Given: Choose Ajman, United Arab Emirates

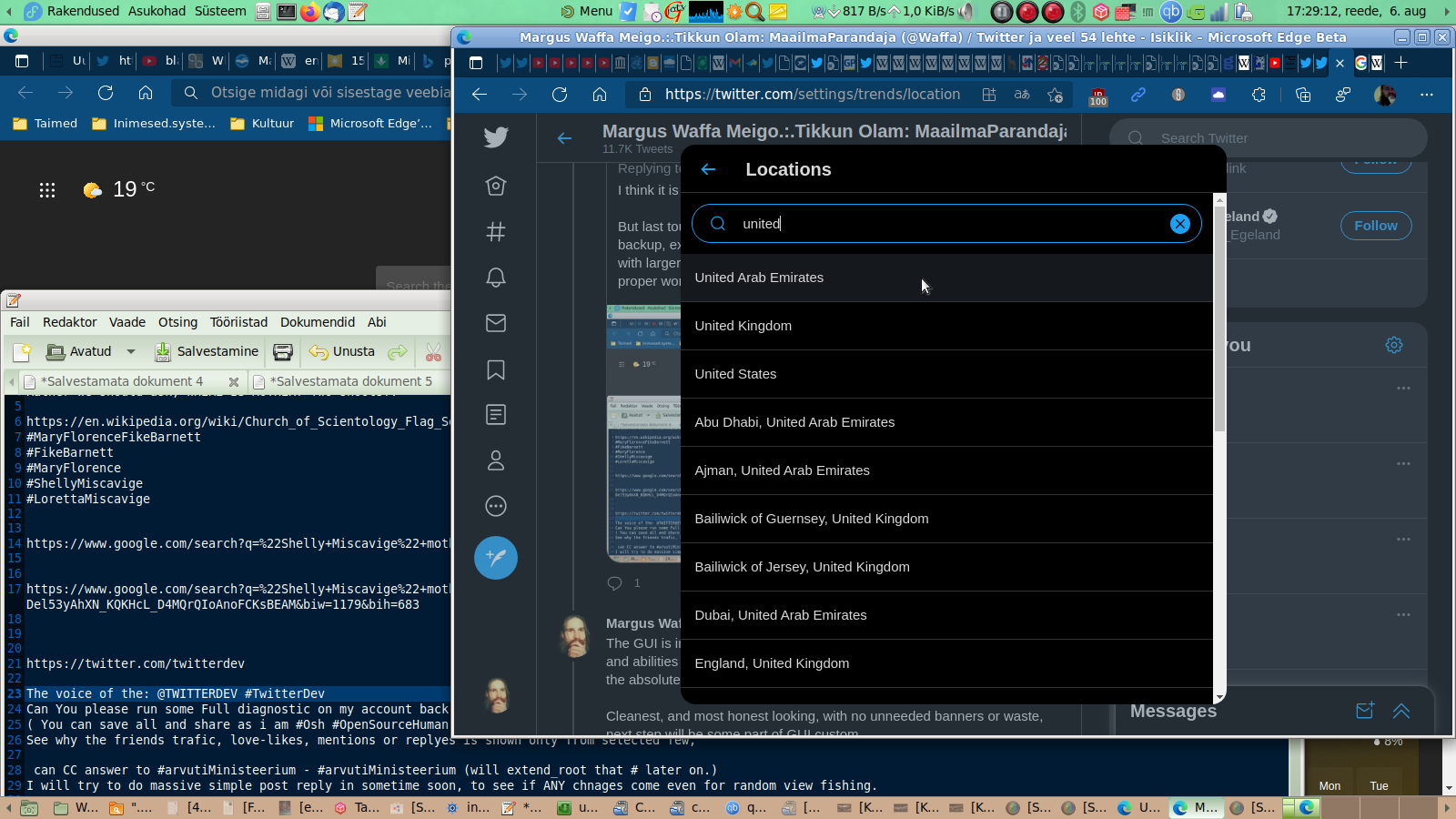Looking at the screenshot, I should coord(946,470).
